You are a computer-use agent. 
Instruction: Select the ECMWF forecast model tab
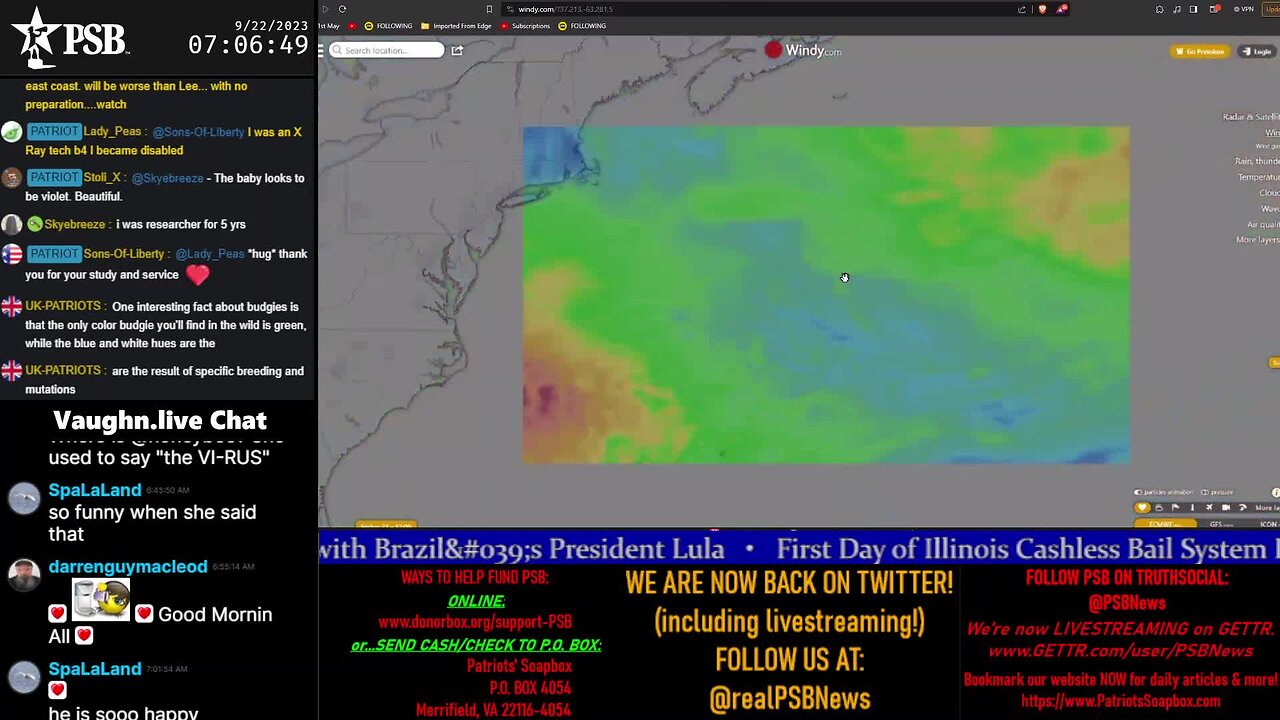[1166, 523]
